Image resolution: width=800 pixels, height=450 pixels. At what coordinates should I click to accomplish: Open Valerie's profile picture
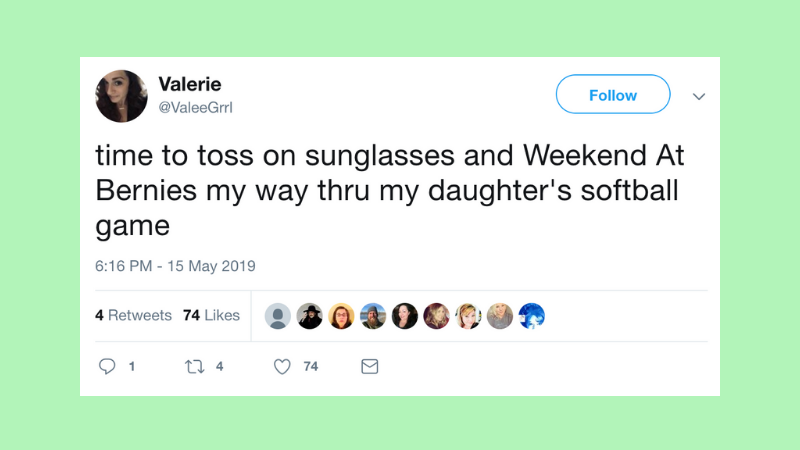point(122,96)
